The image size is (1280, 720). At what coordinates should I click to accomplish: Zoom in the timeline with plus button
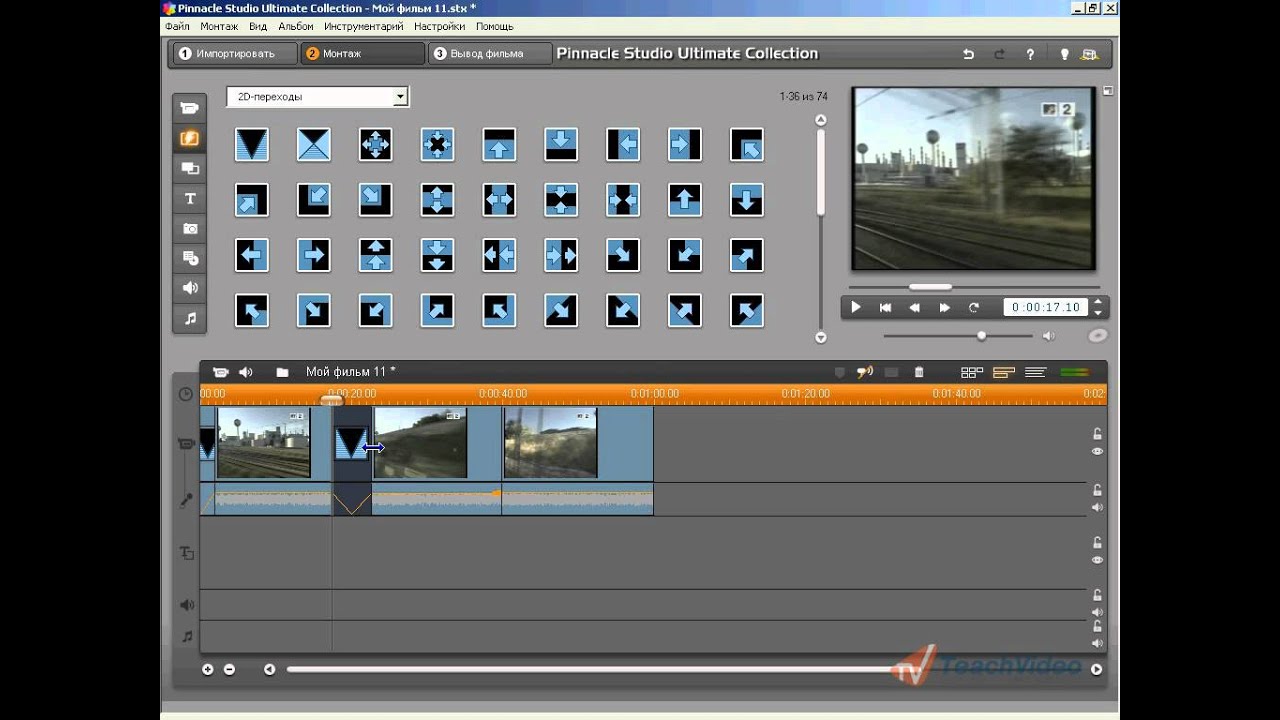[x=208, y=669]
